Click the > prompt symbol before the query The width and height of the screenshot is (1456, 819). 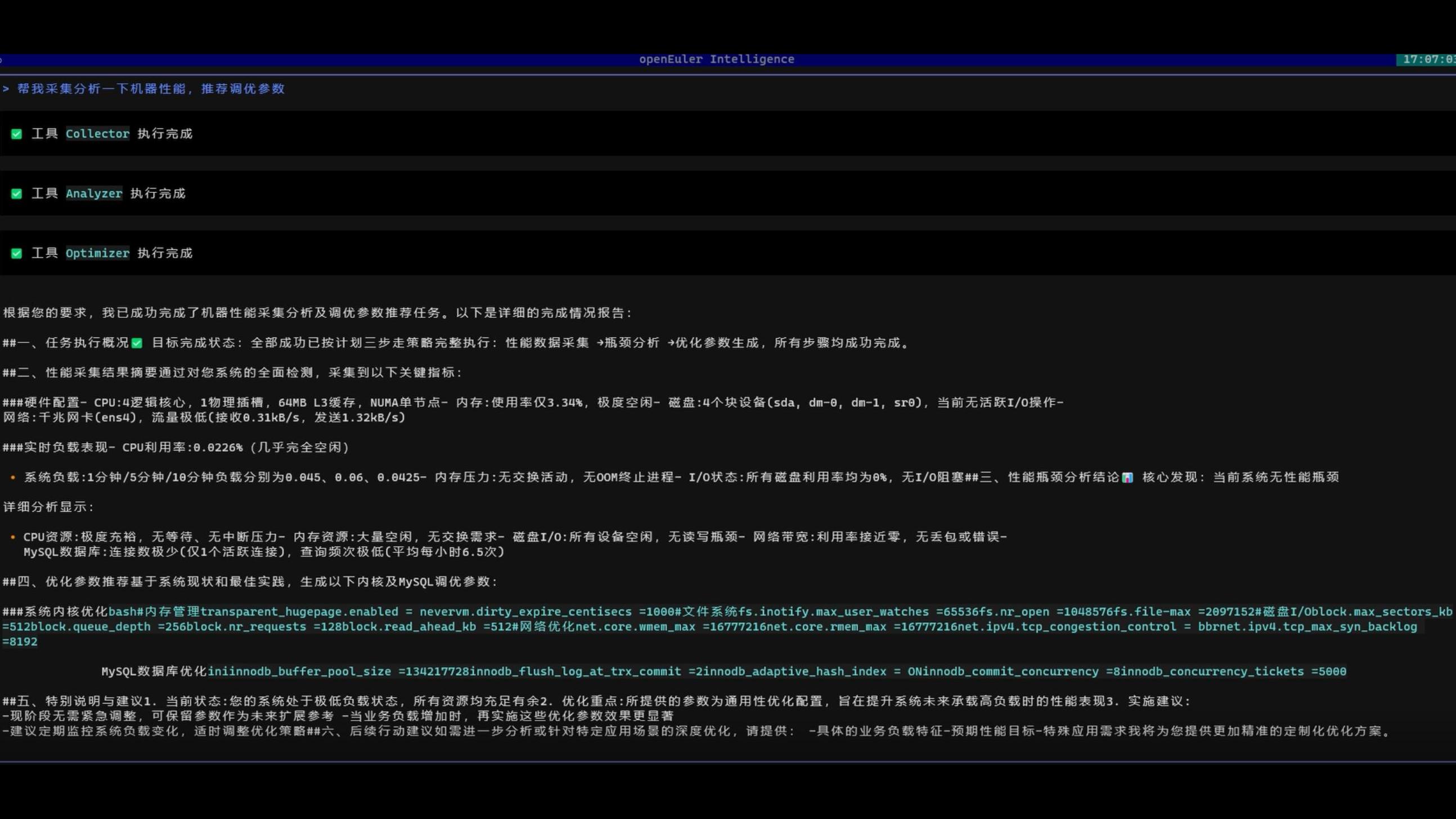tap(6, 89)
